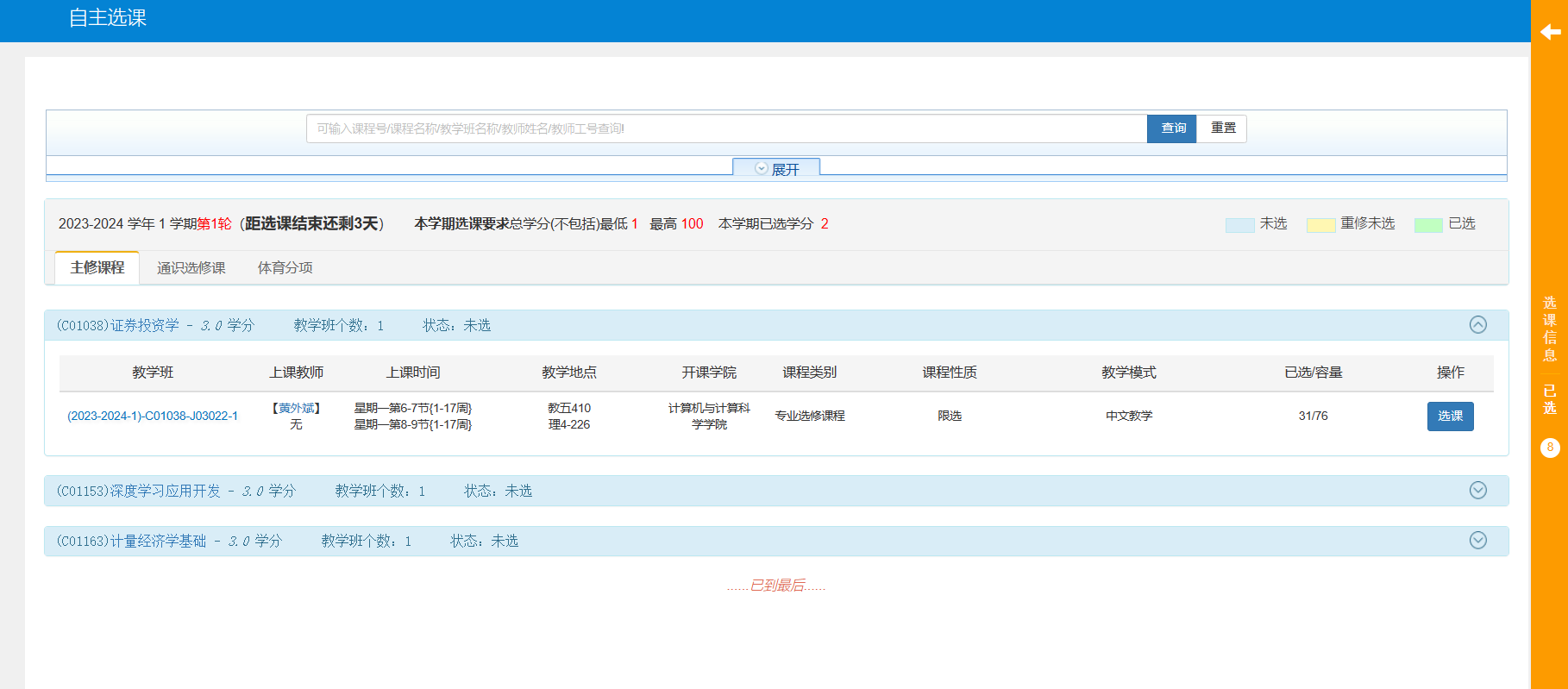Click the 开课学院 column header
This screenshot has width=1568, height=689.
(709, 373)
